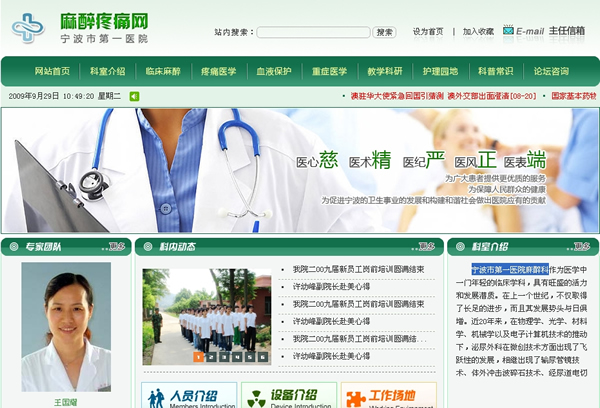Image resolution: width=600 pixels, height=408 pixels.
Task: Open 疼痛医学 navigation item
Action: (x=218, y=71)
